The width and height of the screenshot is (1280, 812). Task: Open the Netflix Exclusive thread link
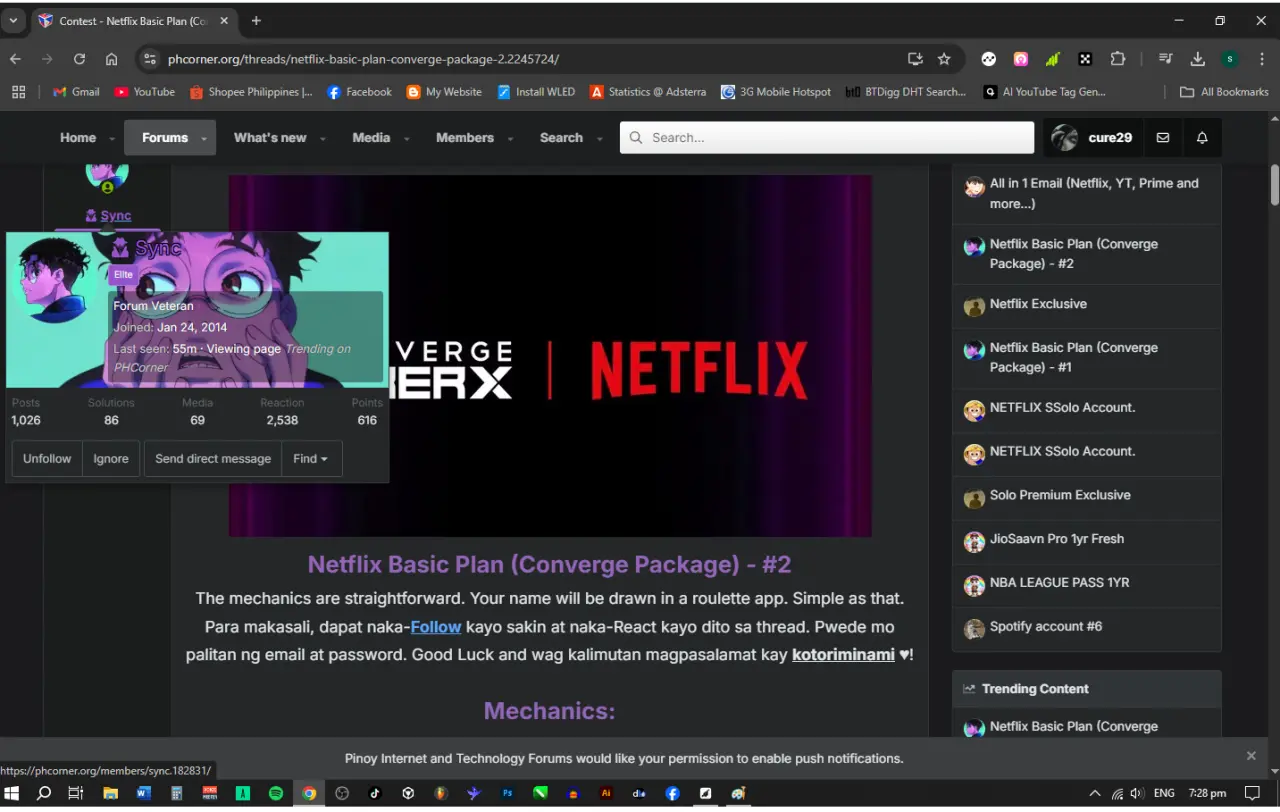point(1038,304)
